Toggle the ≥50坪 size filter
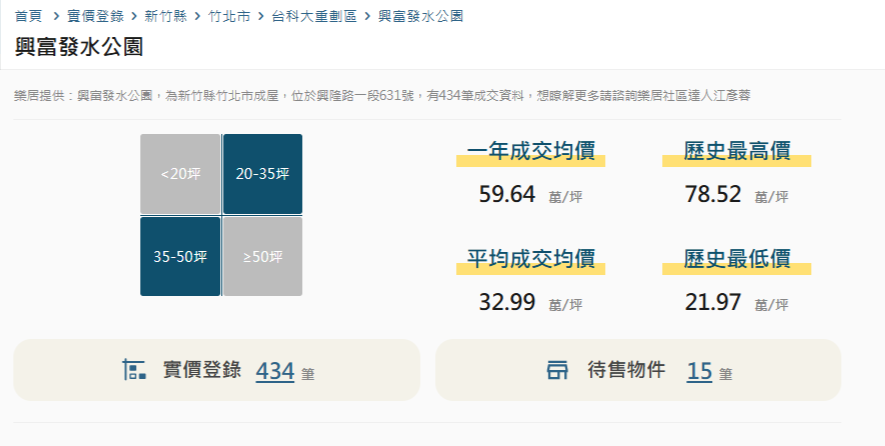 point(262,256)
